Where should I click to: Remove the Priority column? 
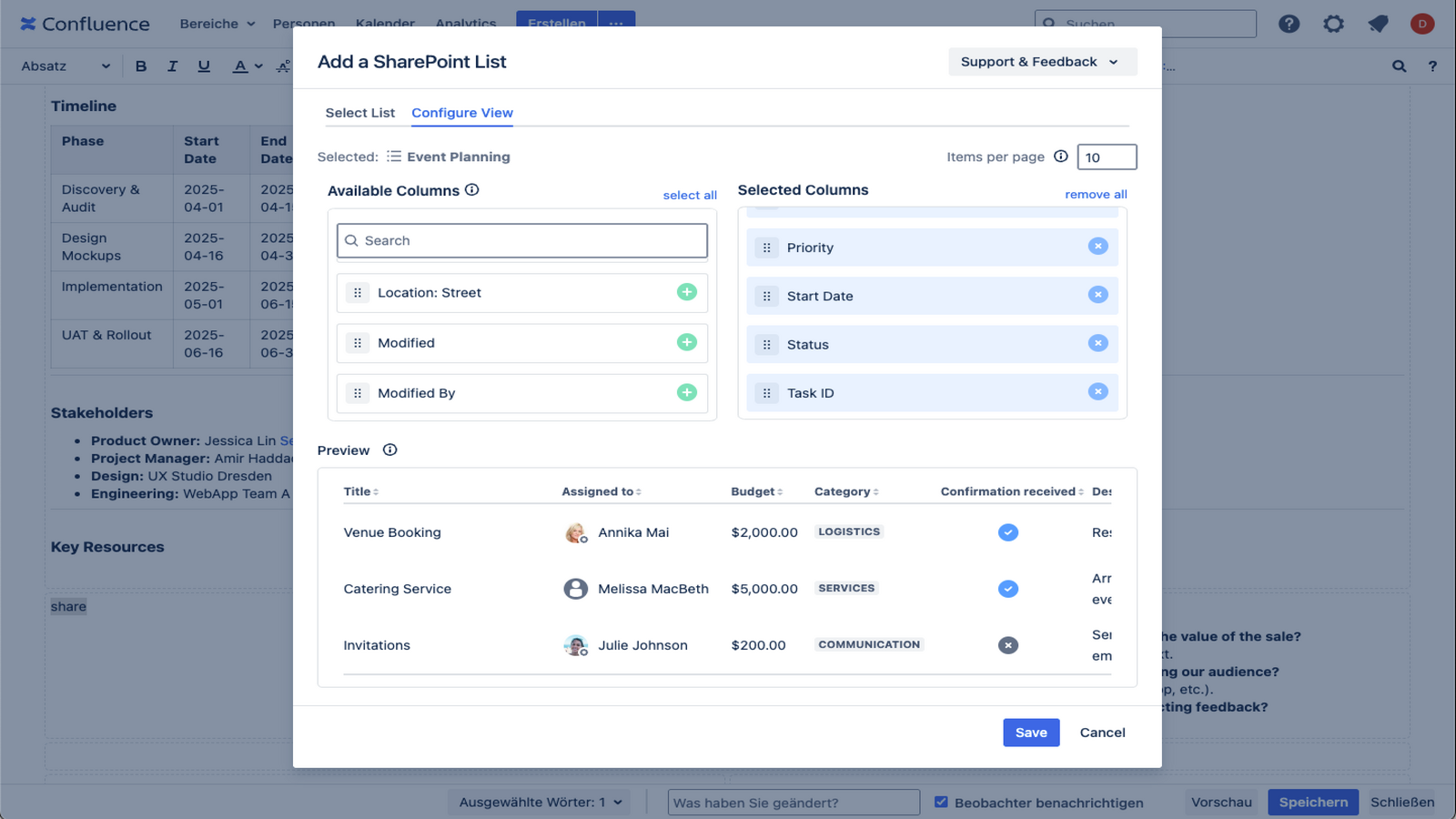click(1098, 247)
